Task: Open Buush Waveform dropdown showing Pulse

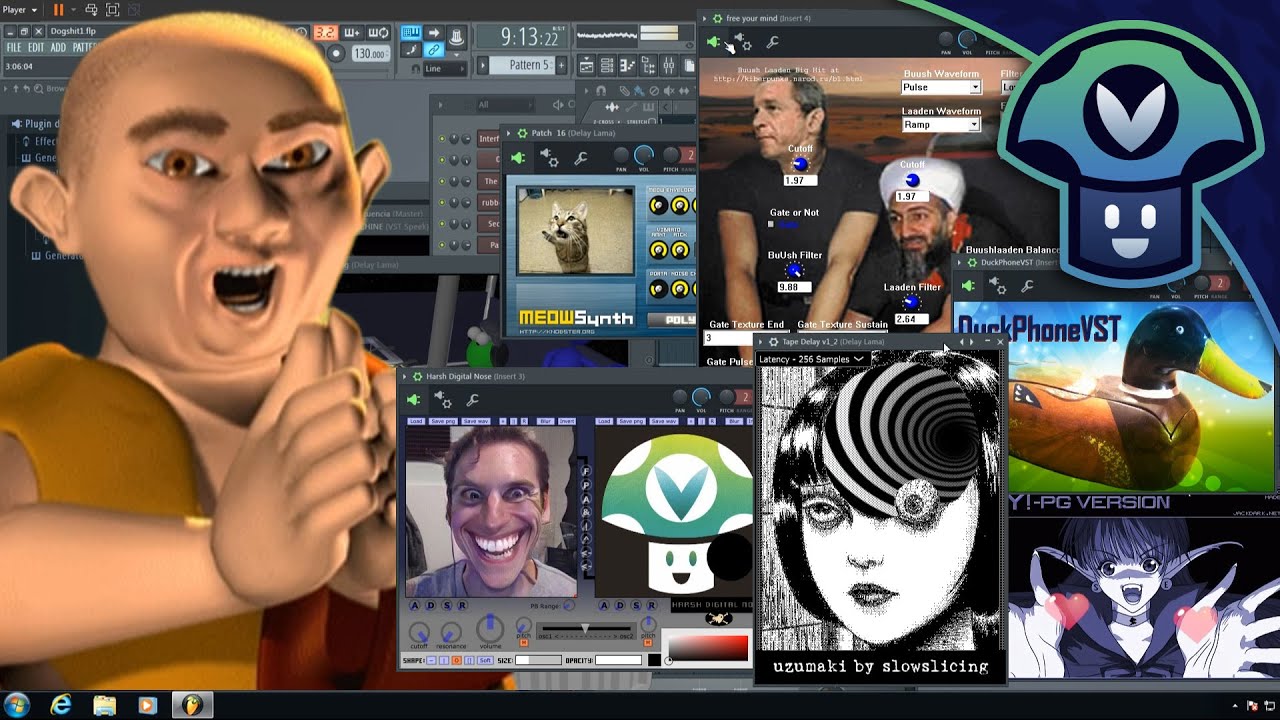Action: coord(942,87)
